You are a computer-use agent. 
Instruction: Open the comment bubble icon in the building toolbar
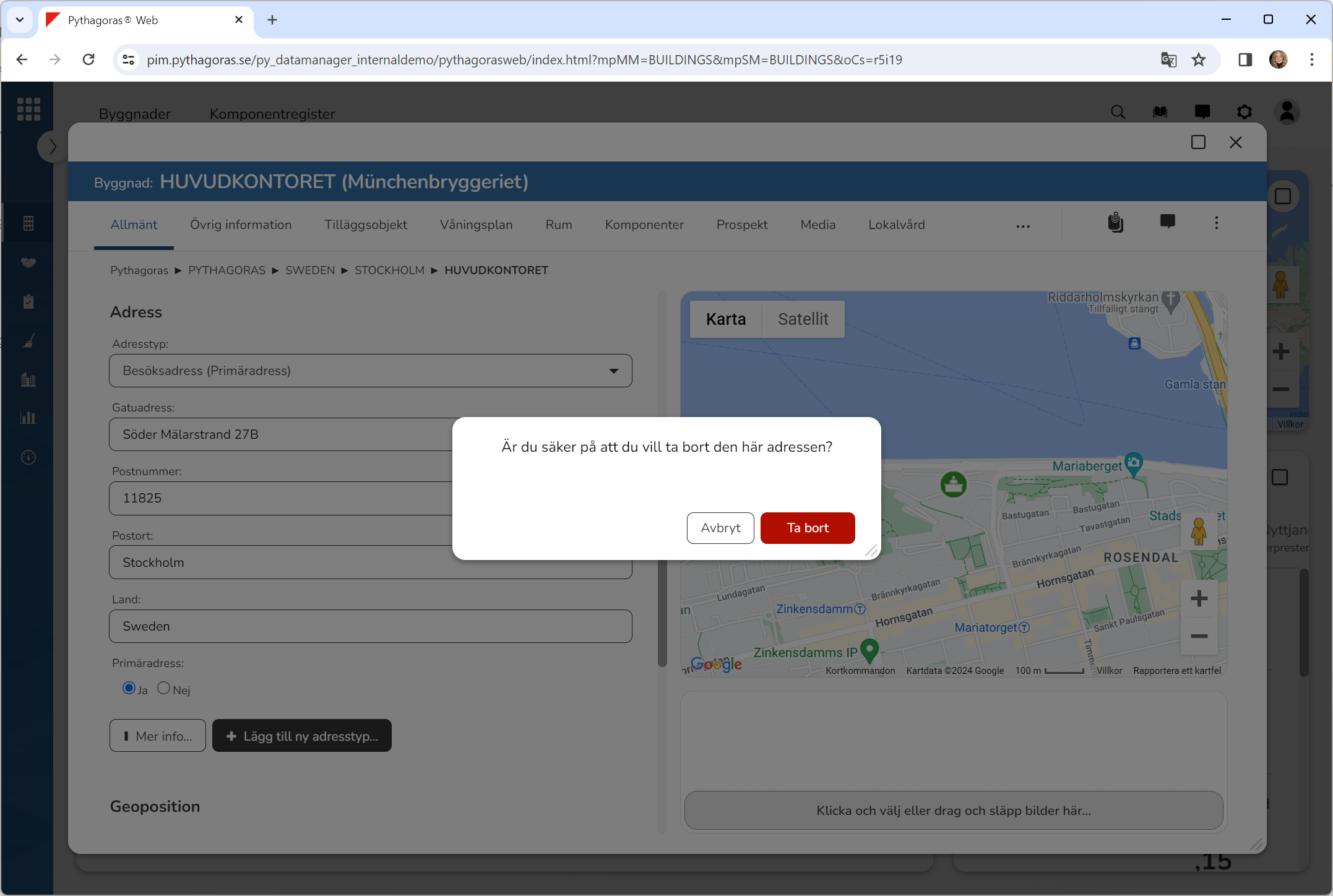click(1167, 222)
